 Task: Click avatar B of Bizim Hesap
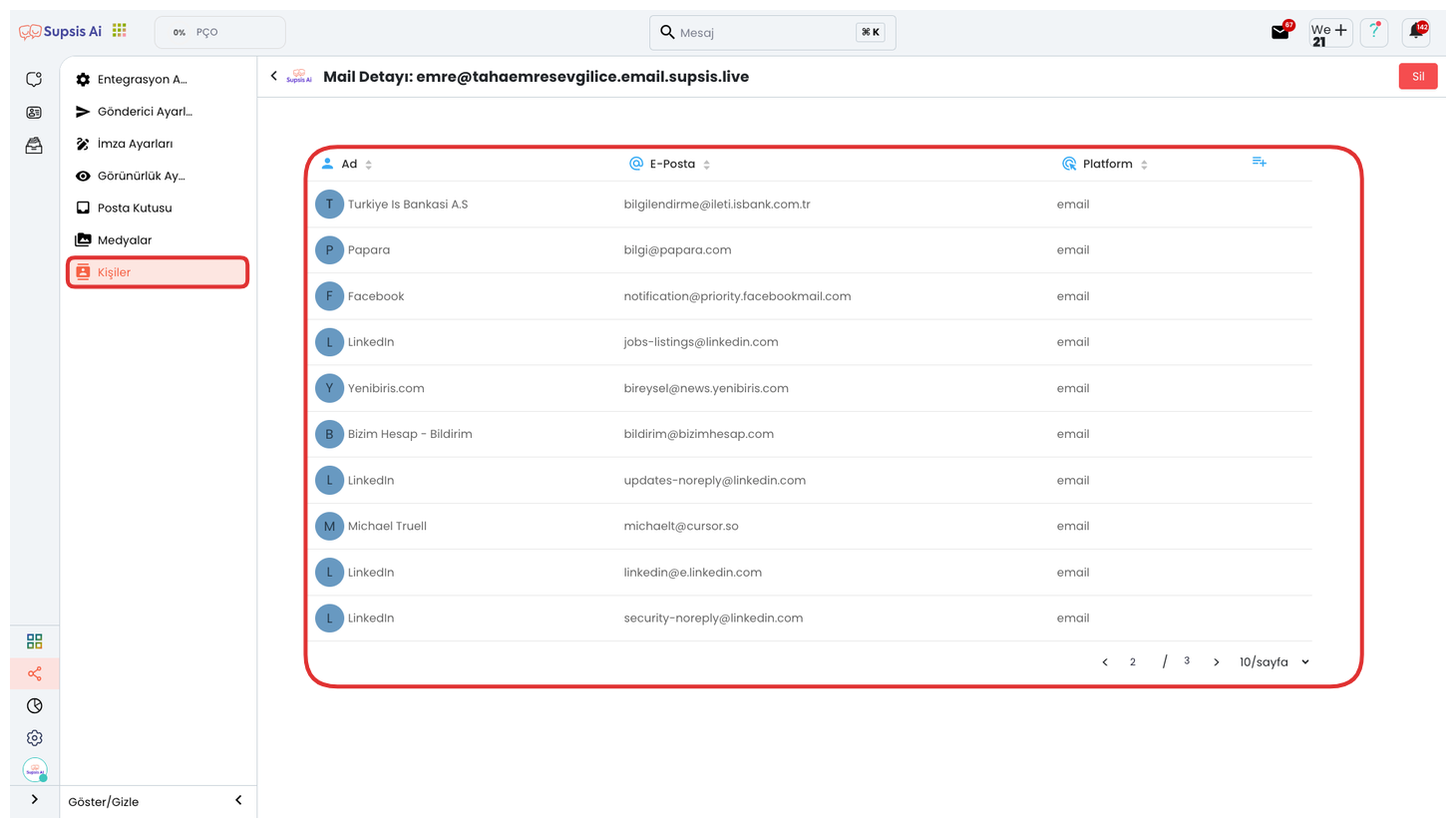(329, 434)
